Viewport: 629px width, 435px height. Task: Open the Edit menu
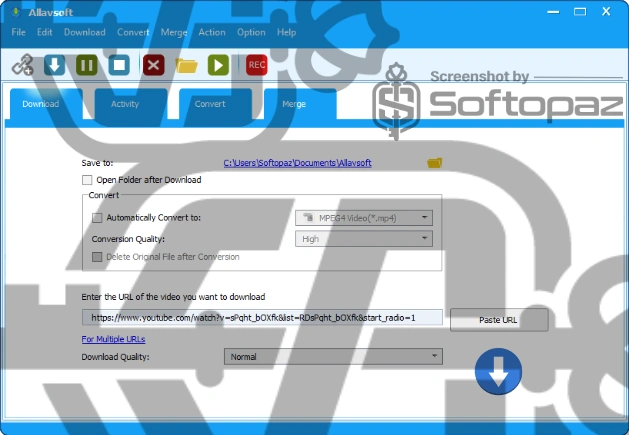(45, 32)
